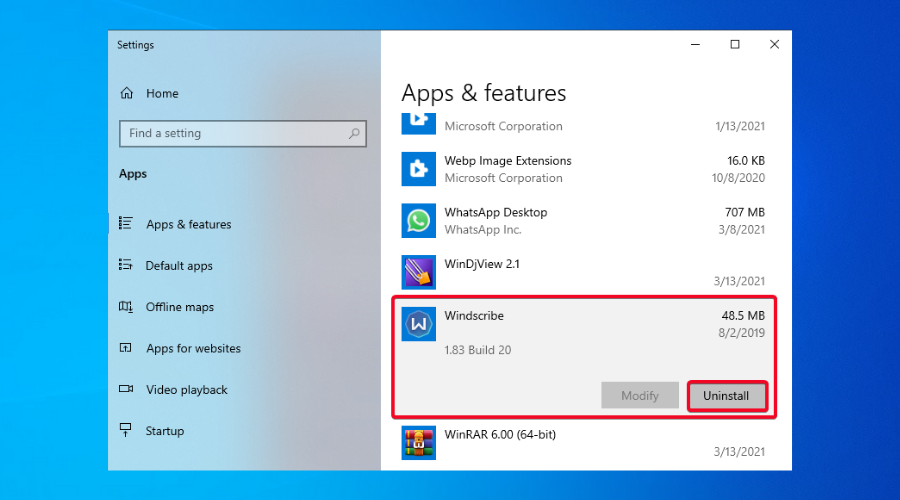
Task: Click the search magnifier icon
Action: coord(354,133)
